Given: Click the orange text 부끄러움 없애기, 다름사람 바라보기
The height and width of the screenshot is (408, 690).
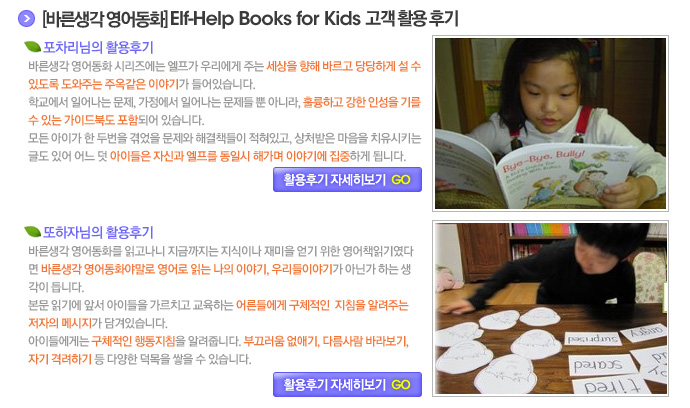Looking at the screenshot, I should point(326,341).
